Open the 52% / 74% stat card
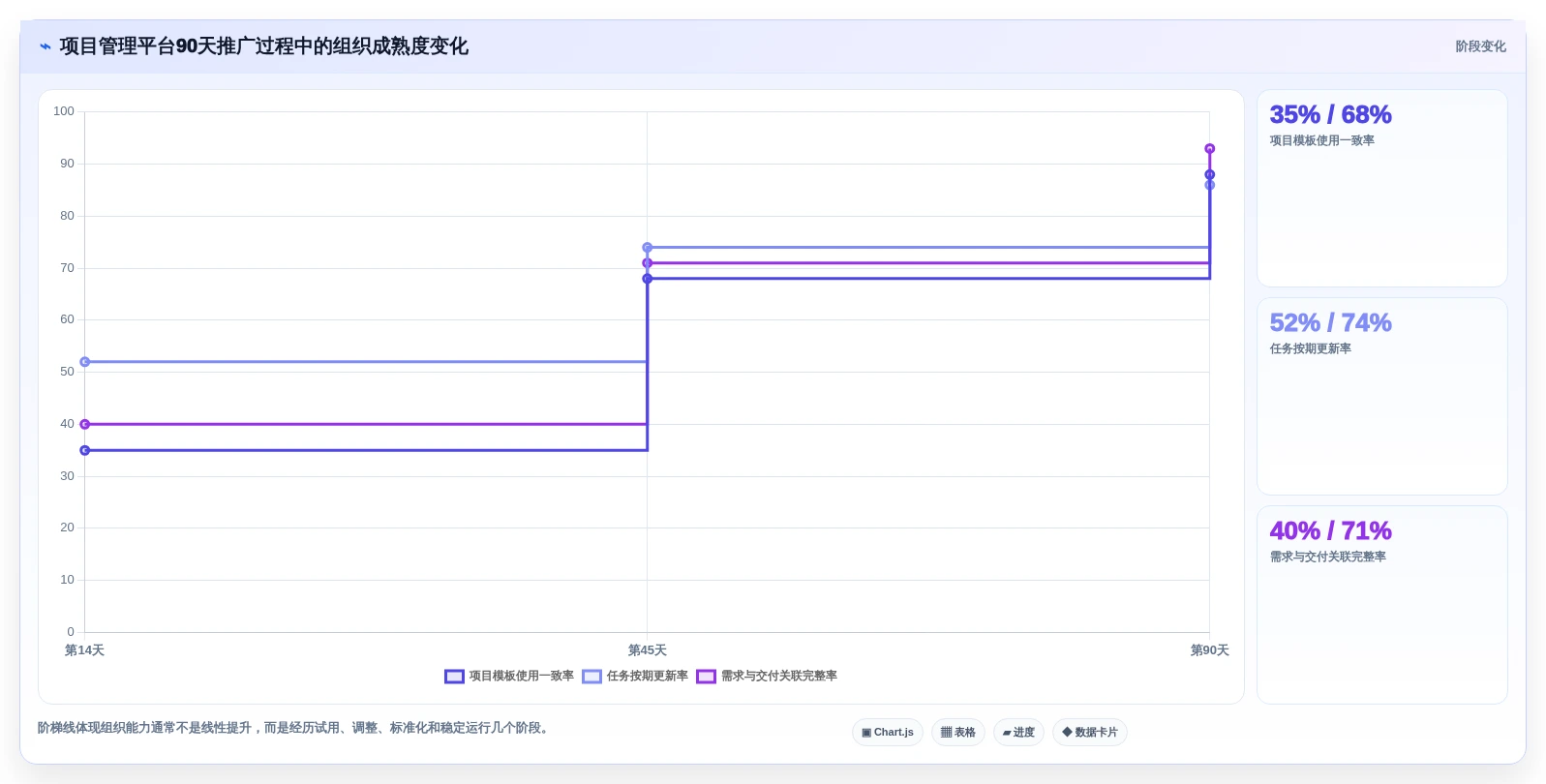 click(1381, 397)
